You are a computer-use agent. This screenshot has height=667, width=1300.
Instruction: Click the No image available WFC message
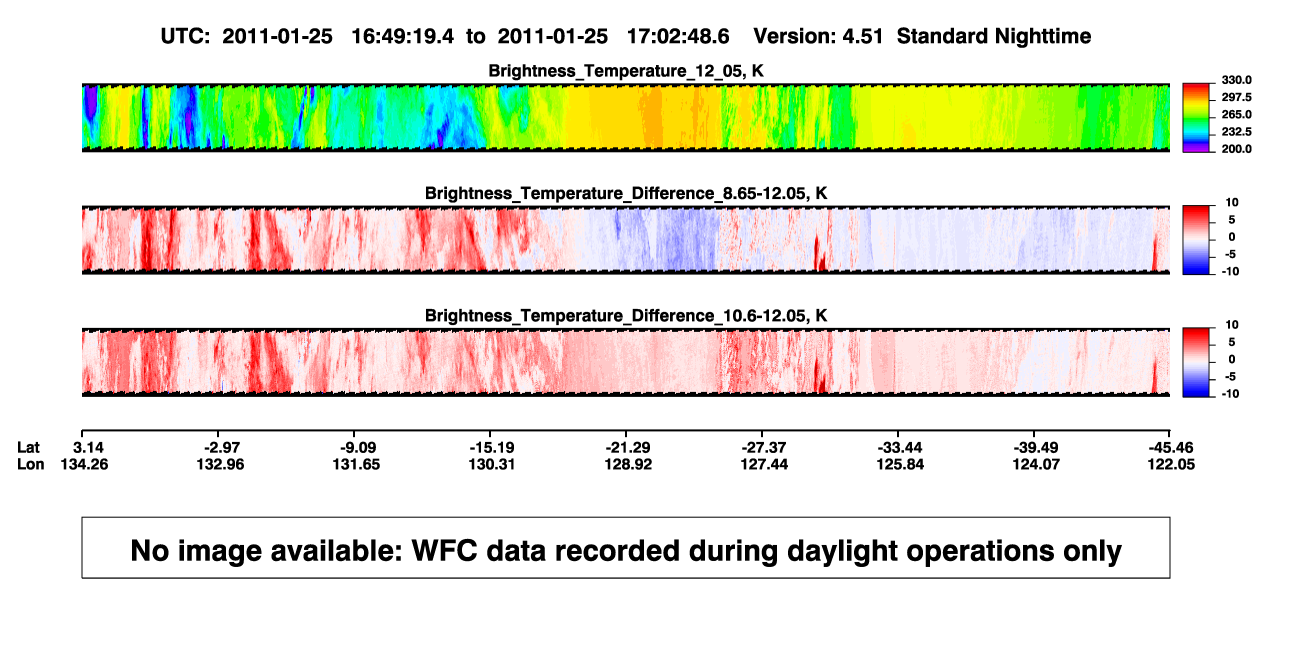626,549
